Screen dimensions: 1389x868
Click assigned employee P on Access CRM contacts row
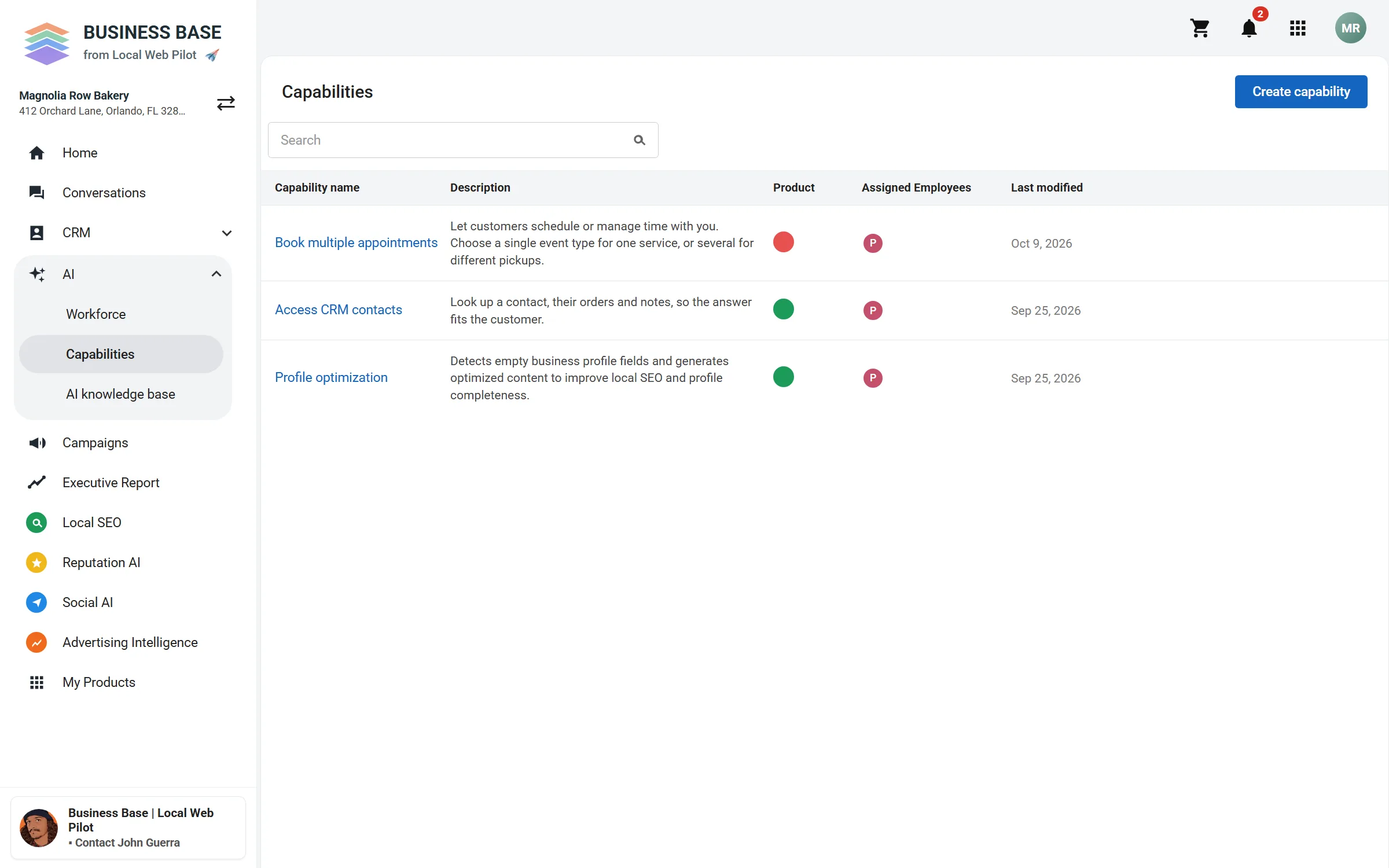[x=873, y=310]
